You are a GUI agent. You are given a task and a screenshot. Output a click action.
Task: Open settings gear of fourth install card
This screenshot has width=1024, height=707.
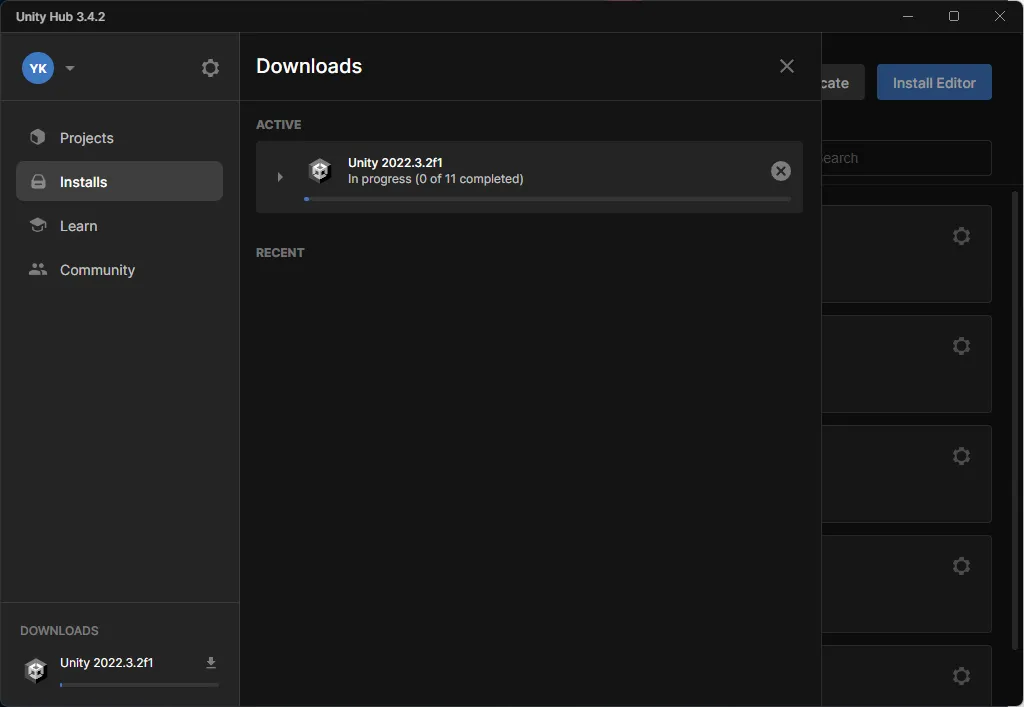click(x=961, y=565)
